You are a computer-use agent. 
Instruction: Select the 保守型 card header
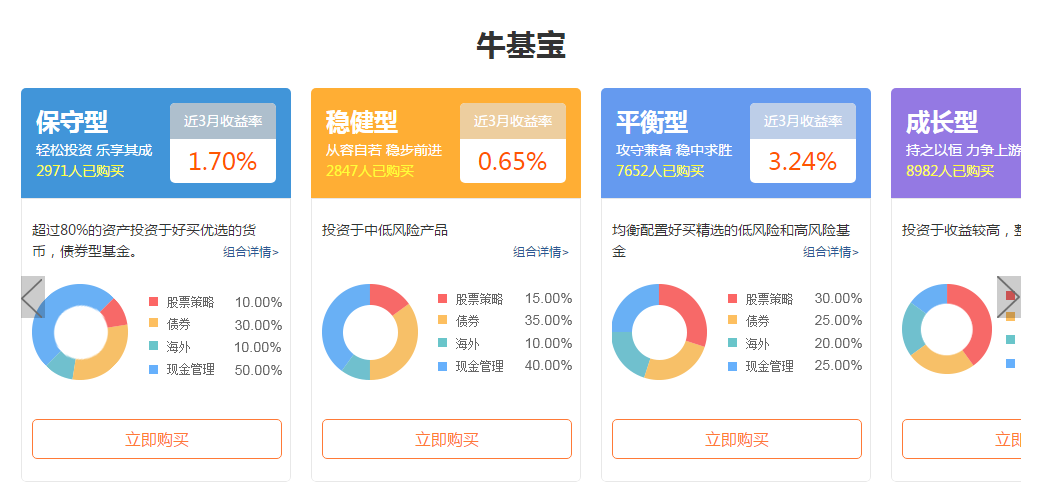tap(95, 143)
